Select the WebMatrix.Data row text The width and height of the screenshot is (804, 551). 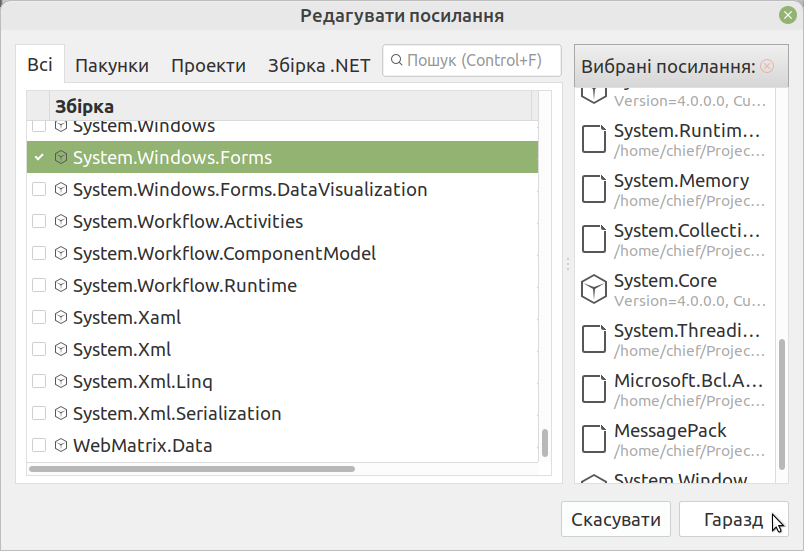click(143, 445)
